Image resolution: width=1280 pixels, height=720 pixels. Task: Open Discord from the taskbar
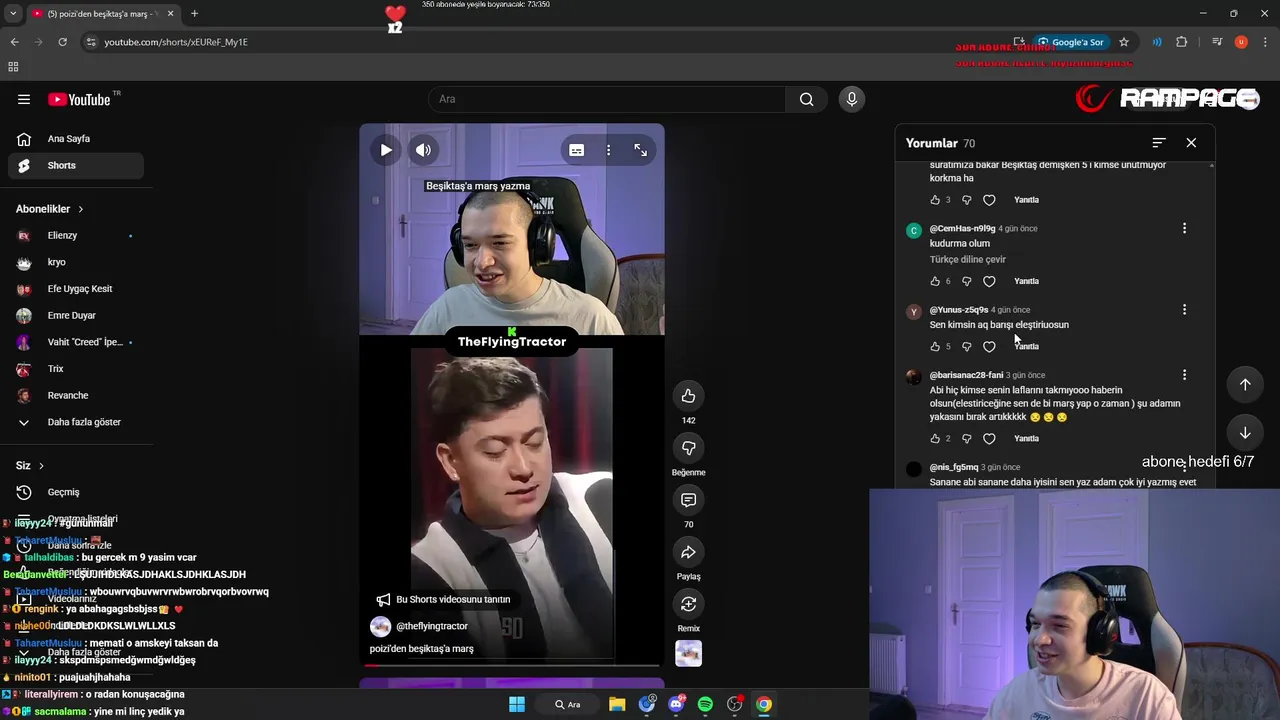point(676,704)
